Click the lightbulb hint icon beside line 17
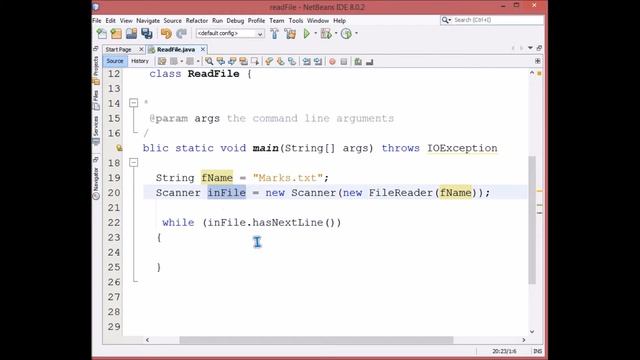This screenshot has width=640, height=360. (x=119, y=148)
